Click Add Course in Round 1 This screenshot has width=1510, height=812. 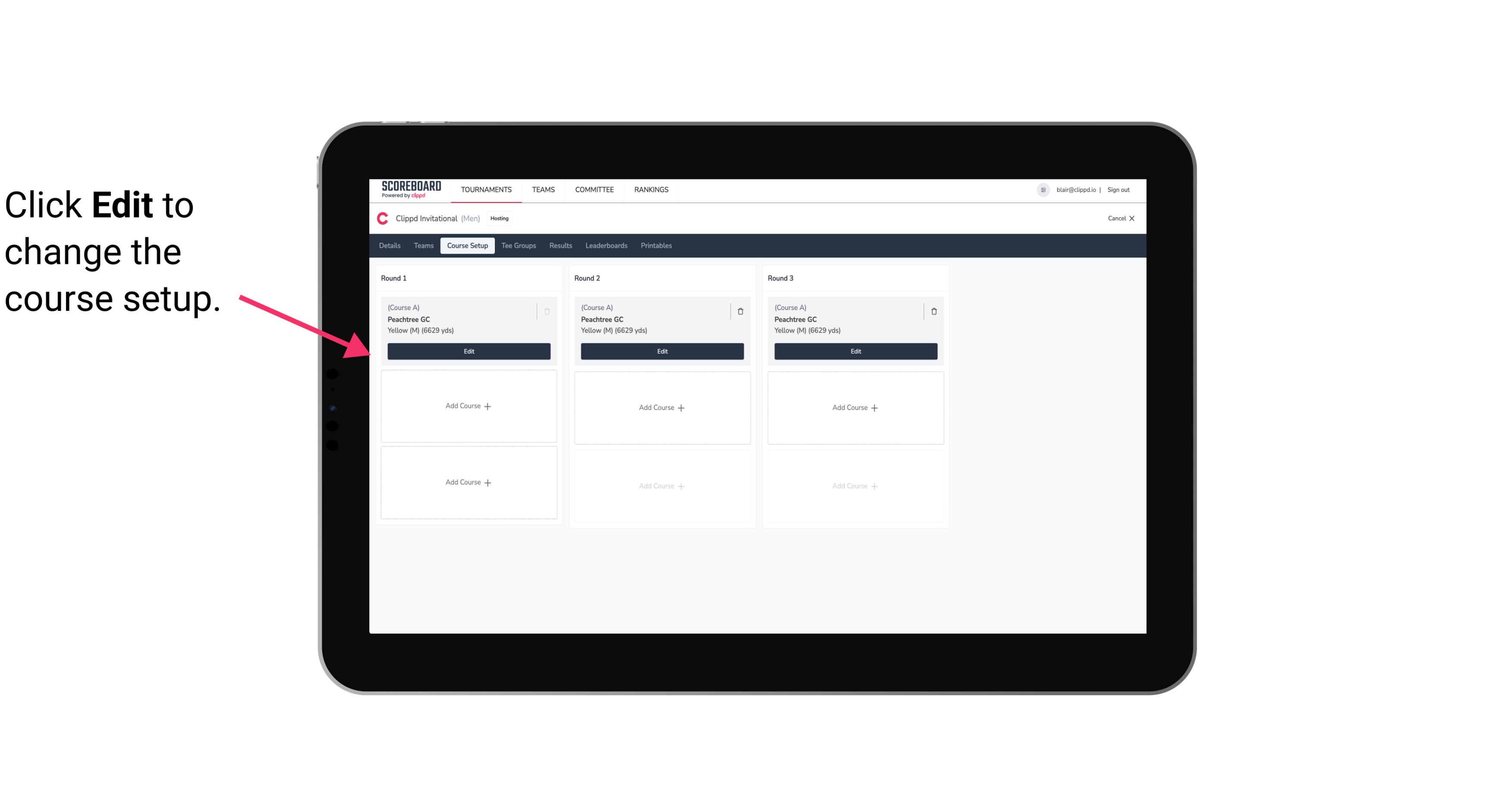[x=468, y=406]
